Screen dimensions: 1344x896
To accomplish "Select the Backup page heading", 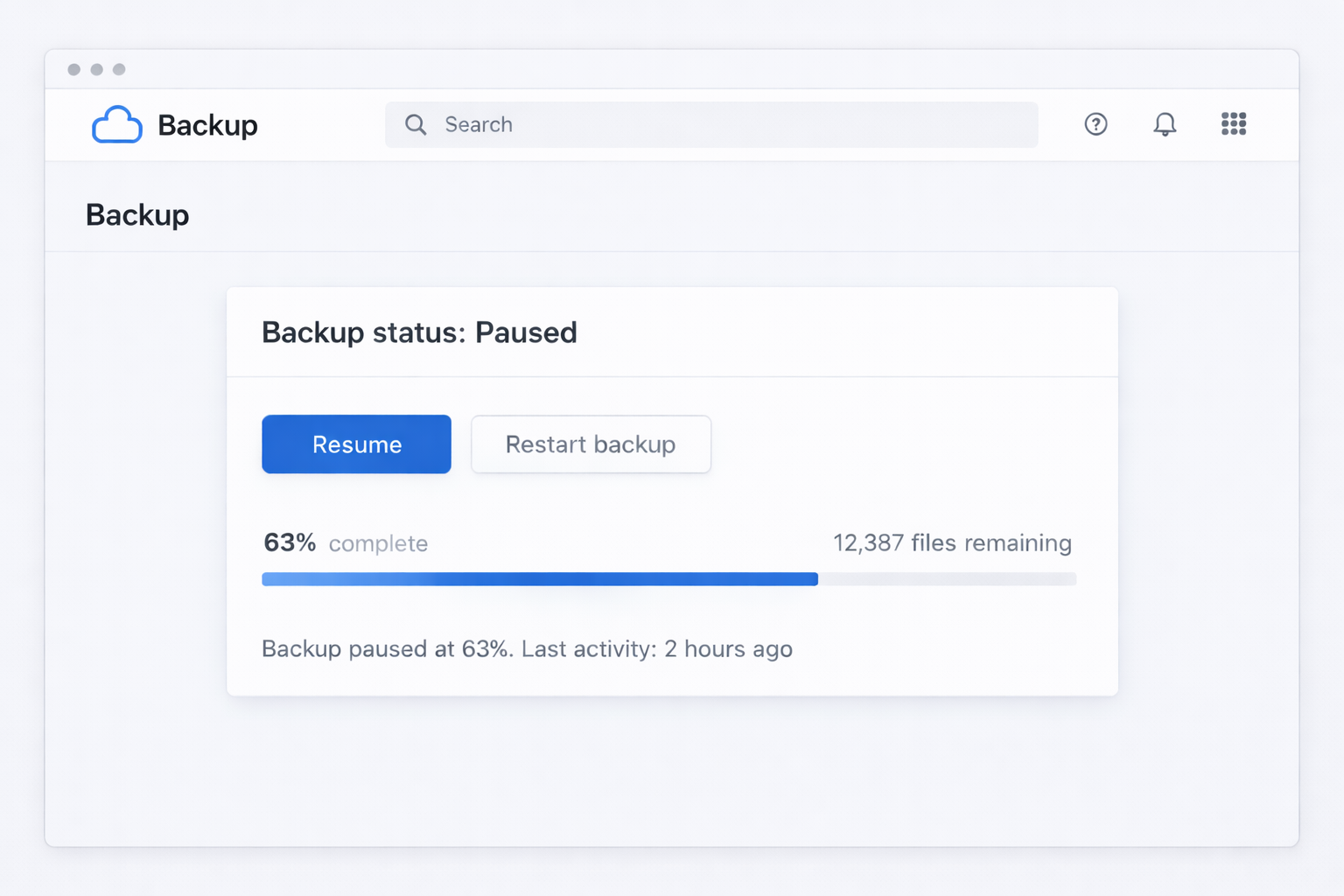I will point(137,215).
